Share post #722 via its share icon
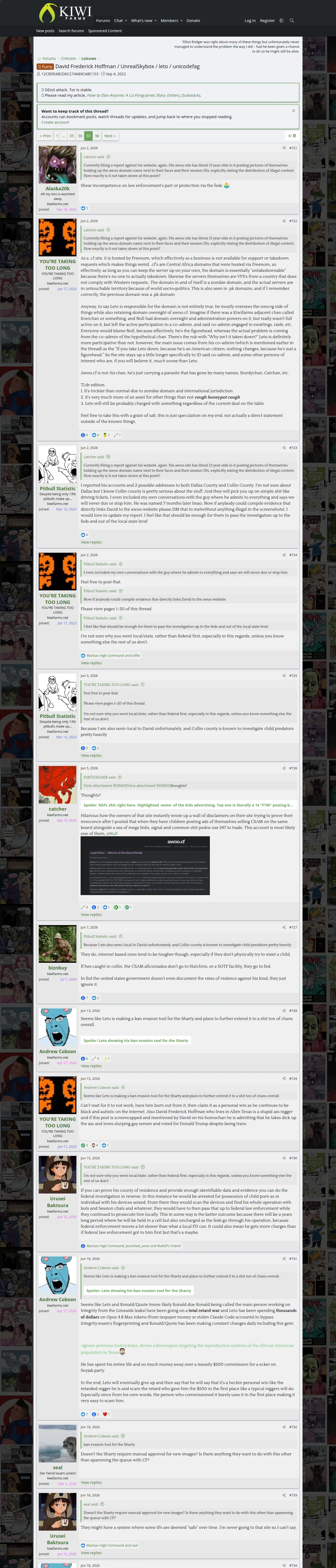Image resolution: width=336 pixels, height=1568 pixels. pos(284,221)
